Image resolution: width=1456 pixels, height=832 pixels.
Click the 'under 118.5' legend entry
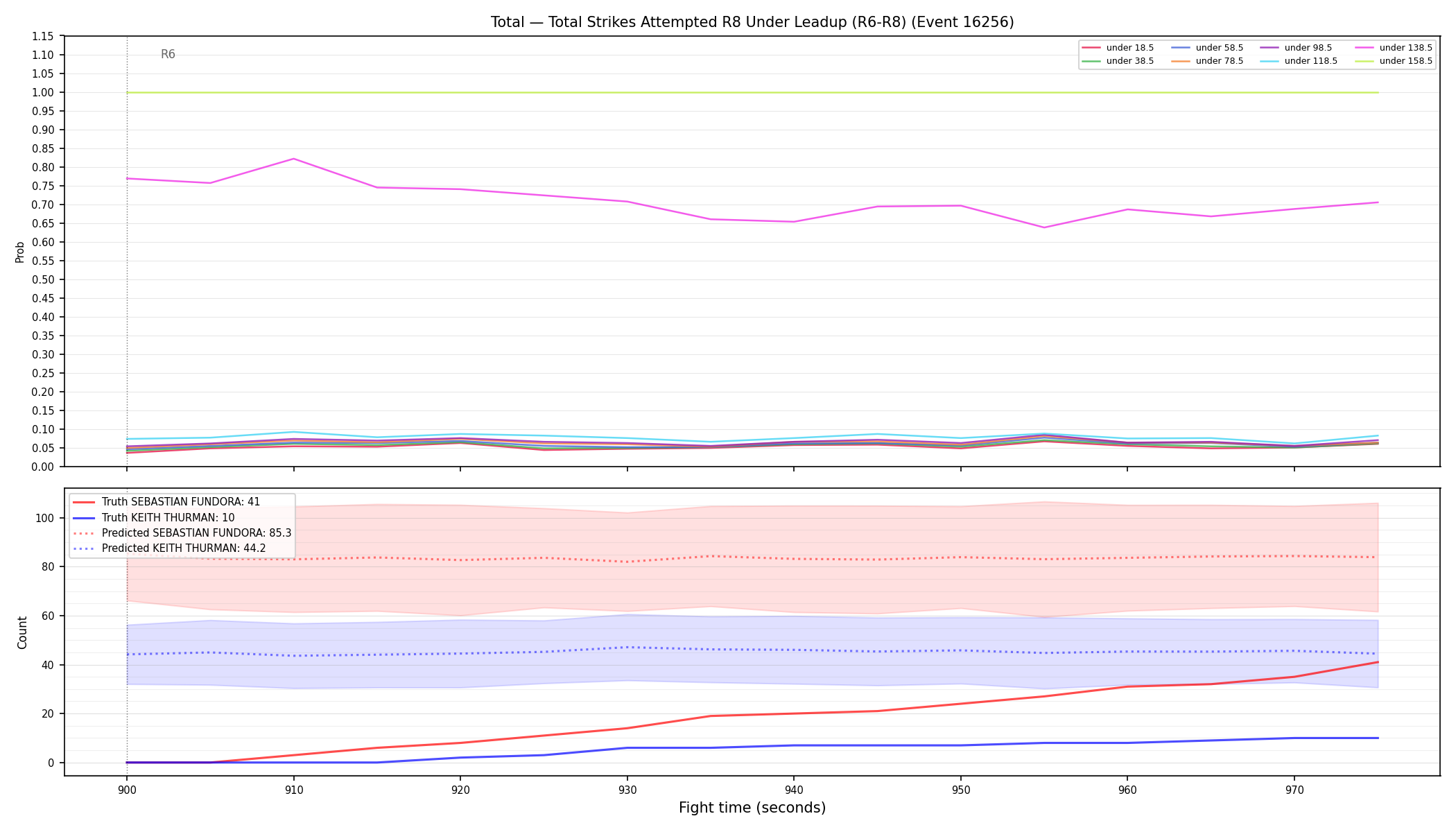click(1299, 61)
